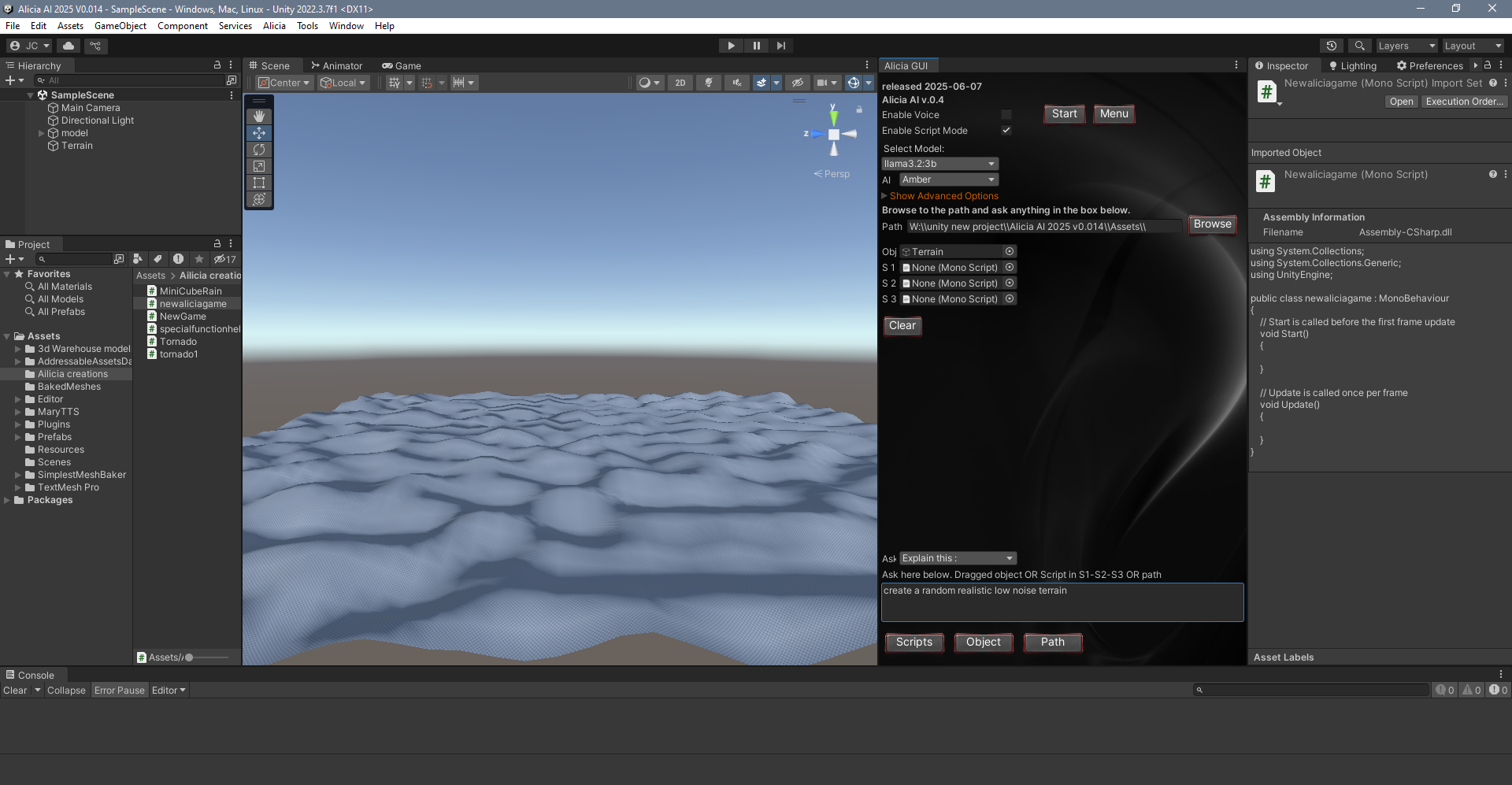The height and width of the screenshot is (785, 1512).
Task: Open the Layers dropdown
Action: click(x=1406, y=46)
